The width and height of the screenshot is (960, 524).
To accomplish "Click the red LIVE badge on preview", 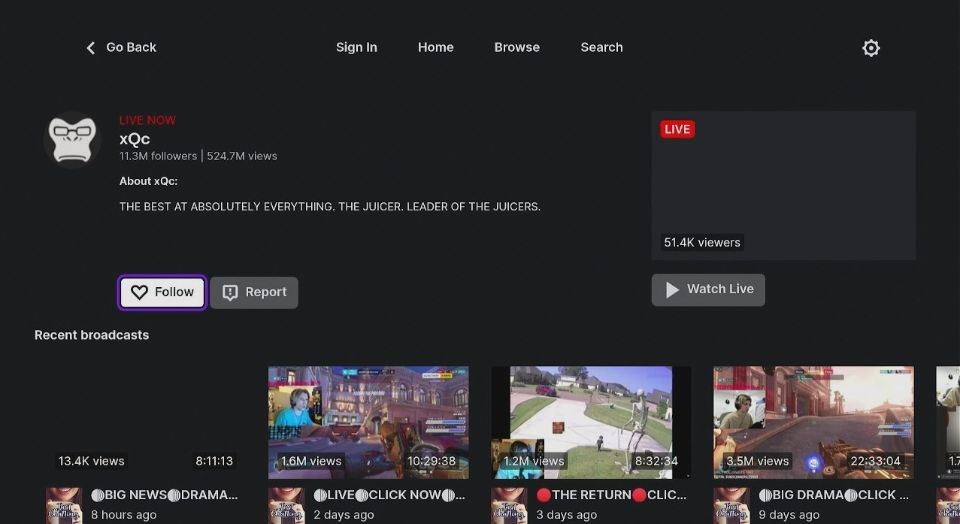I will [x=677, y=129].
